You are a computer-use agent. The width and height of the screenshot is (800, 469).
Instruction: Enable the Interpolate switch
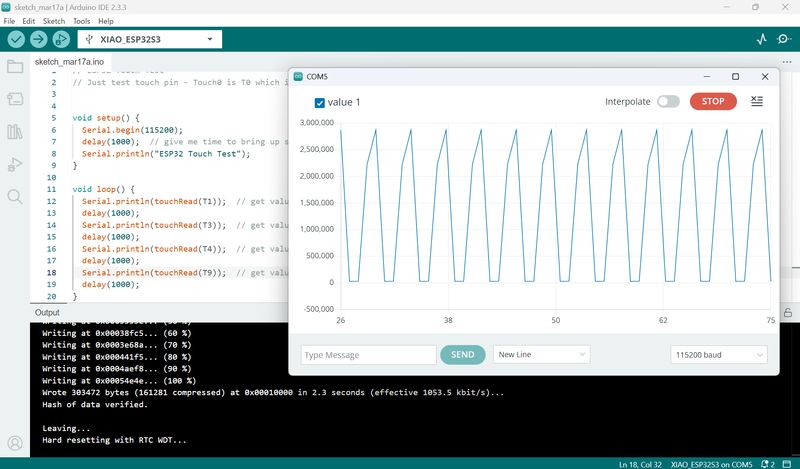point(668,102)
